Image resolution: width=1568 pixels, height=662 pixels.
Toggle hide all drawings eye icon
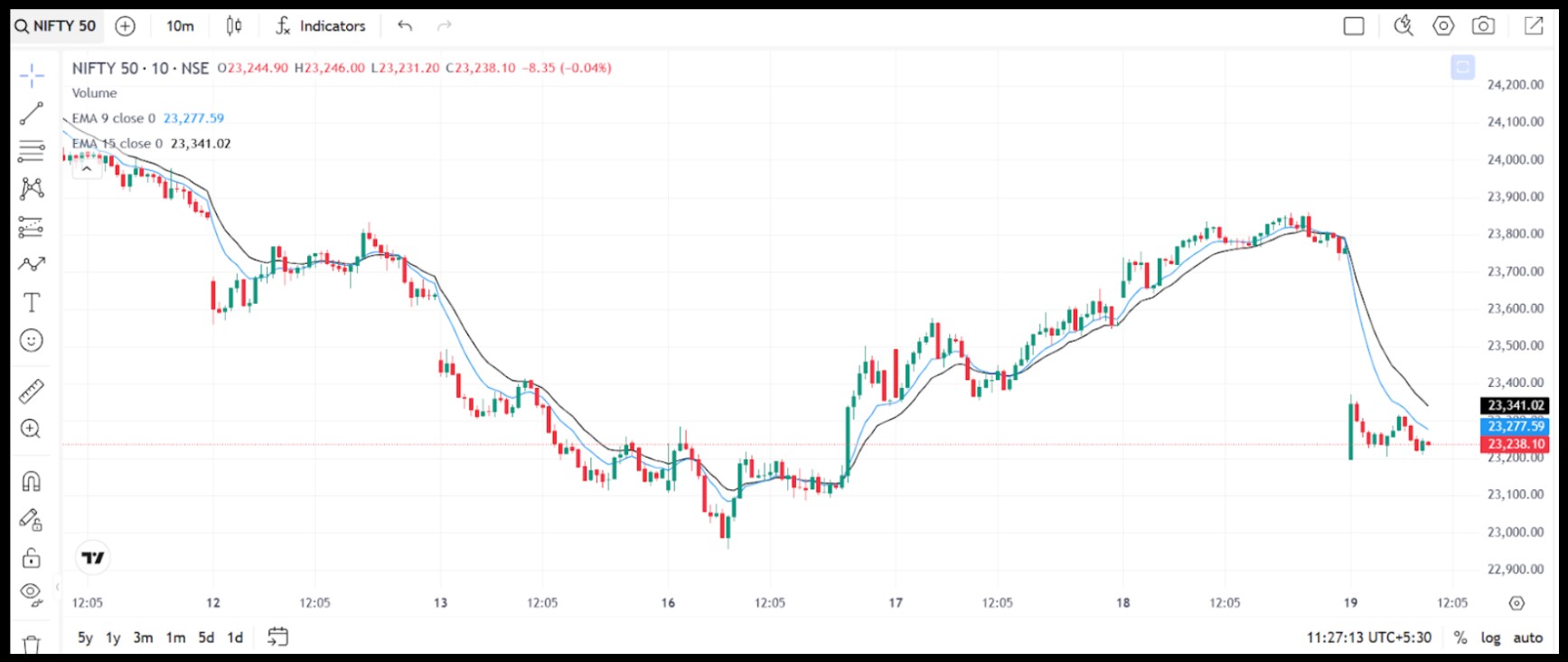click(x=32, y=594)
